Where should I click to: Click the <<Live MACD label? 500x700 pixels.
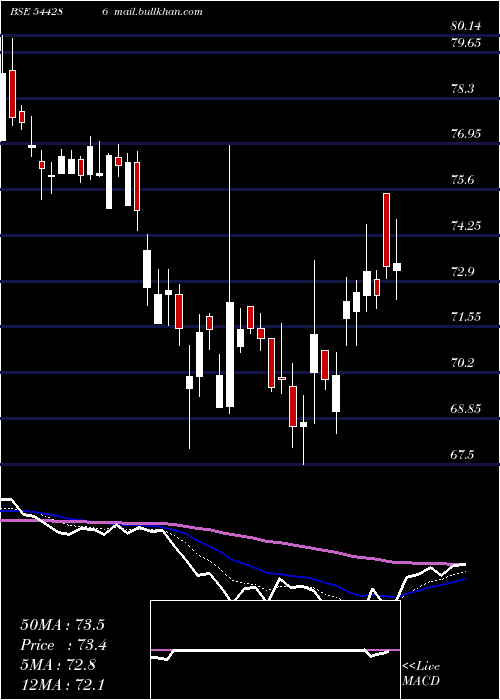[x=421, y=673]
